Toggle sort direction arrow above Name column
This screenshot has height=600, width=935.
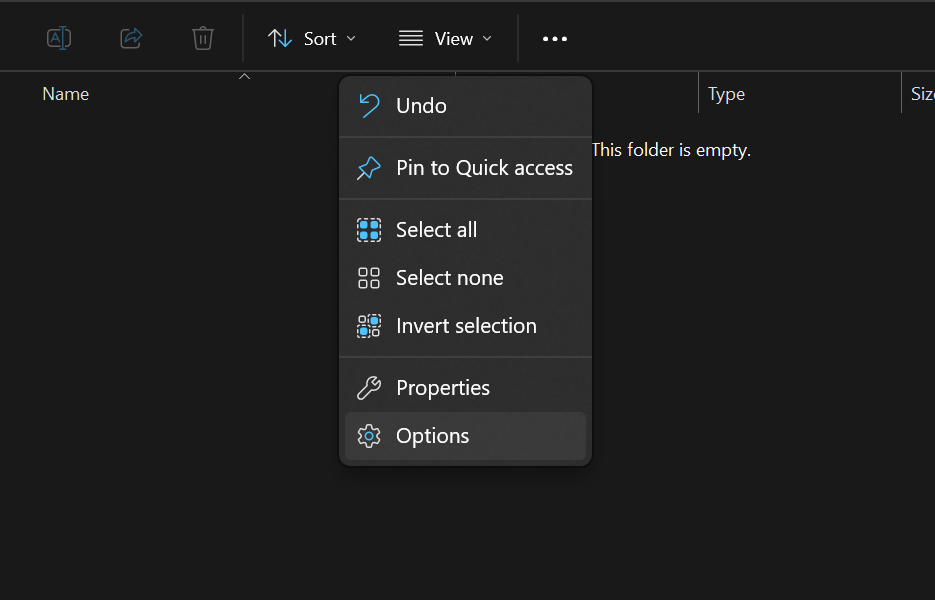tap(244, 76)
